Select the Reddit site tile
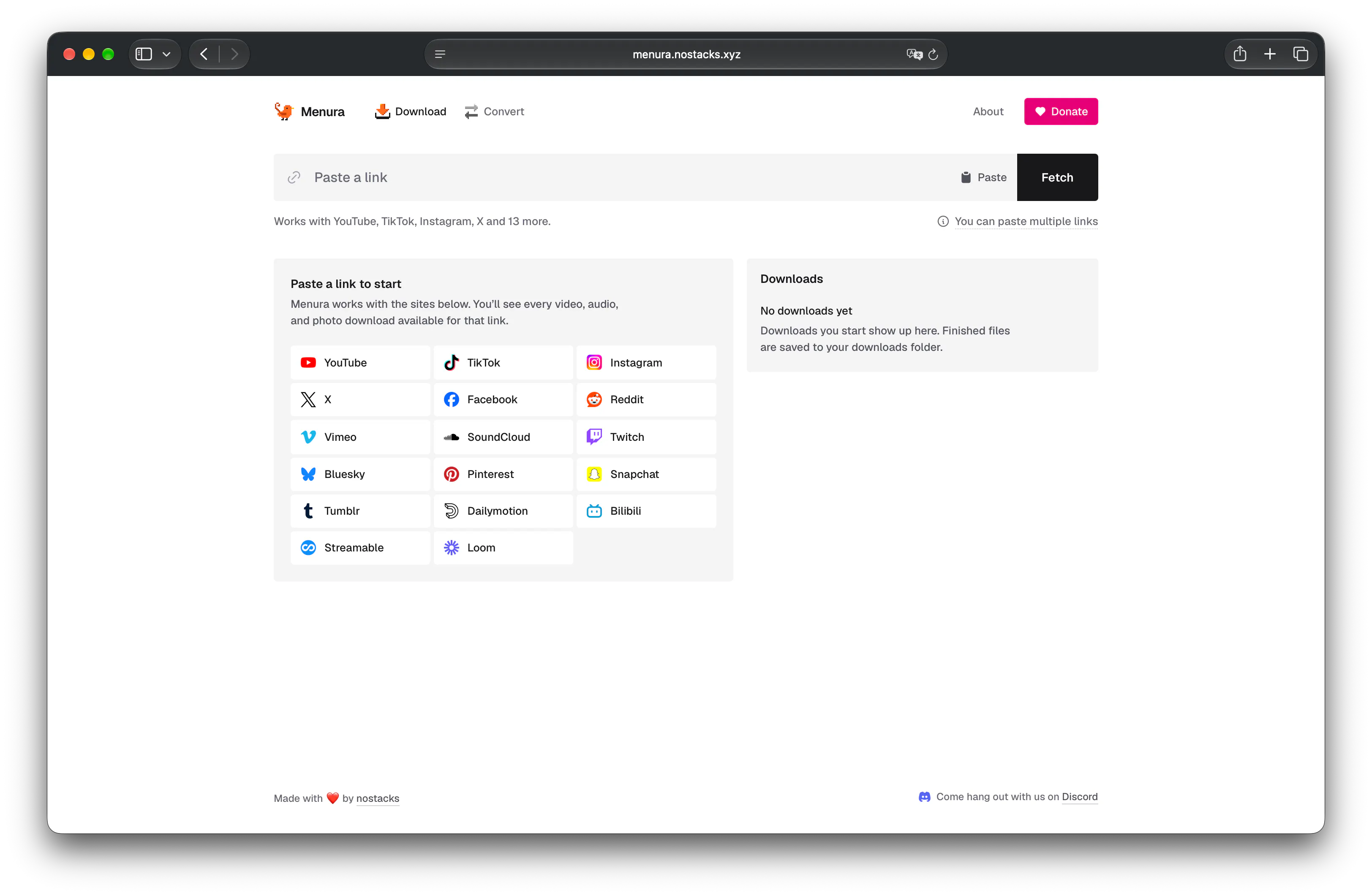The width and height of the screenshot is (1372, 896). pyautogui.click(x=646, y=399)
